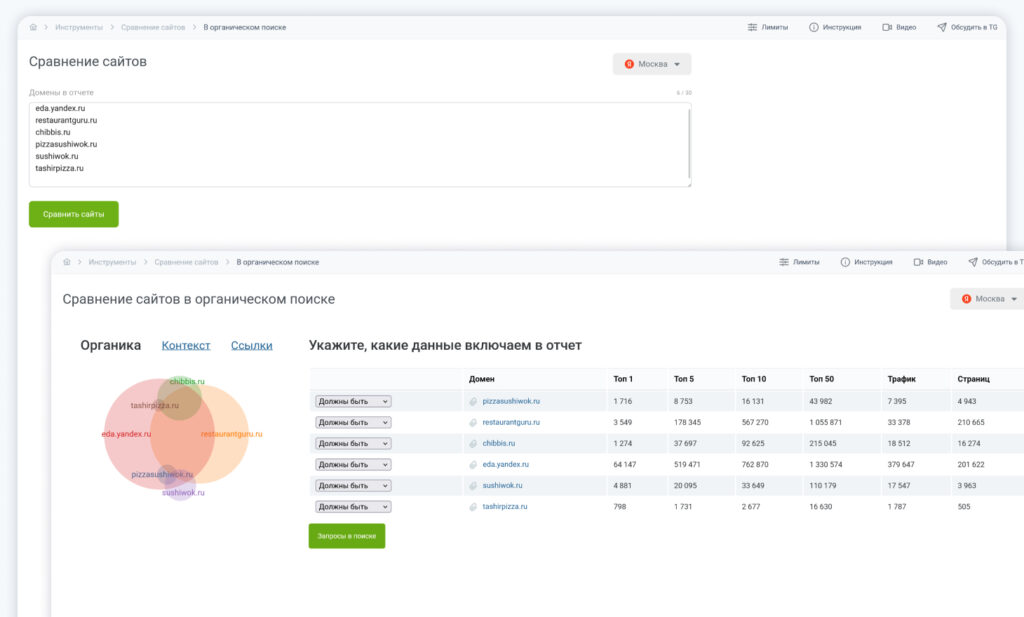Open restaurantguru.ru domain link in table
Screen dimensions: 1024x617
[x=511, y=422]
